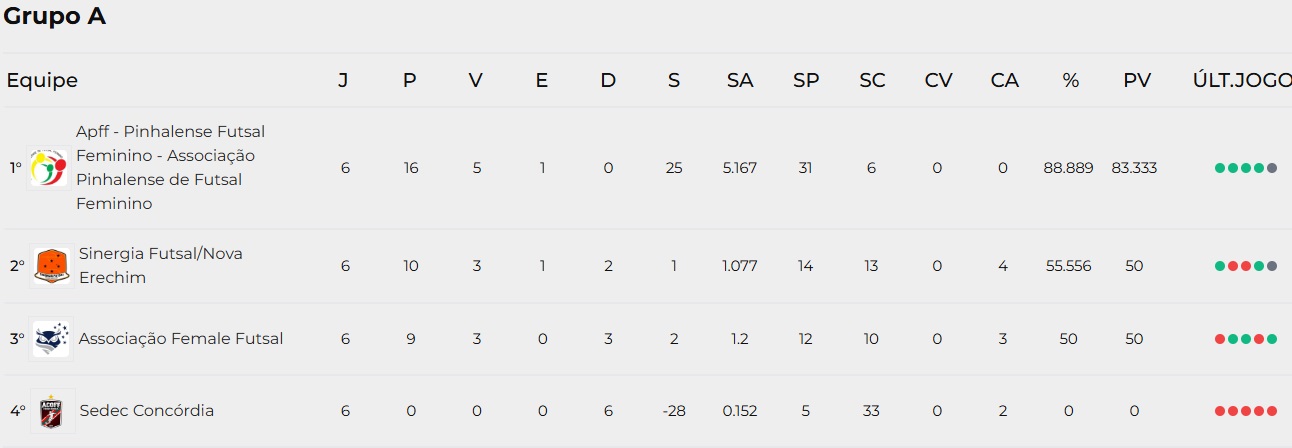The image size is (1292, 448).
Task: Click the first red result dot for Associação Female
Action: (1220, 339)
